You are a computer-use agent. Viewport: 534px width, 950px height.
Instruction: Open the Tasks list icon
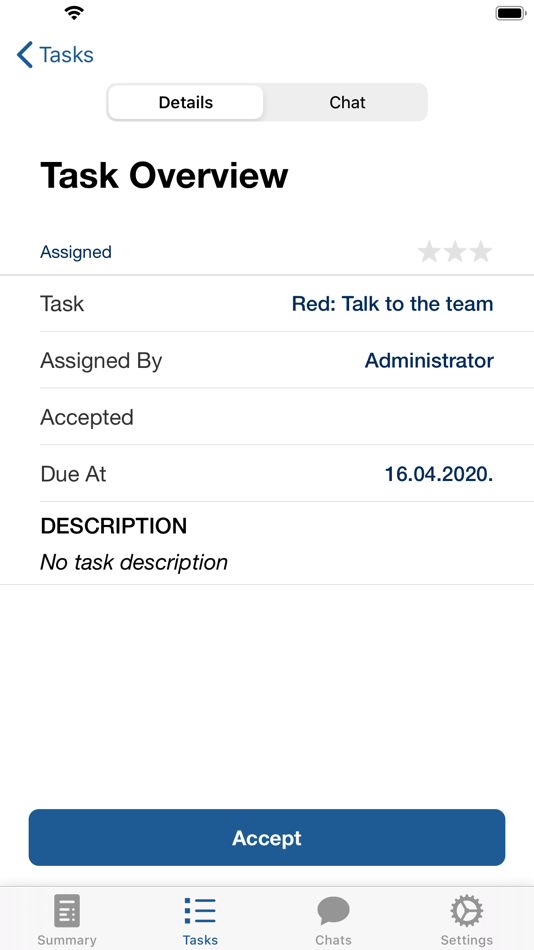(200, 911)
